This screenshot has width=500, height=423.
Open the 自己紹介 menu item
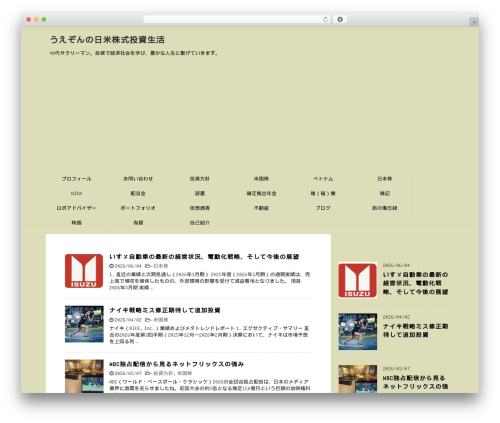200,223
